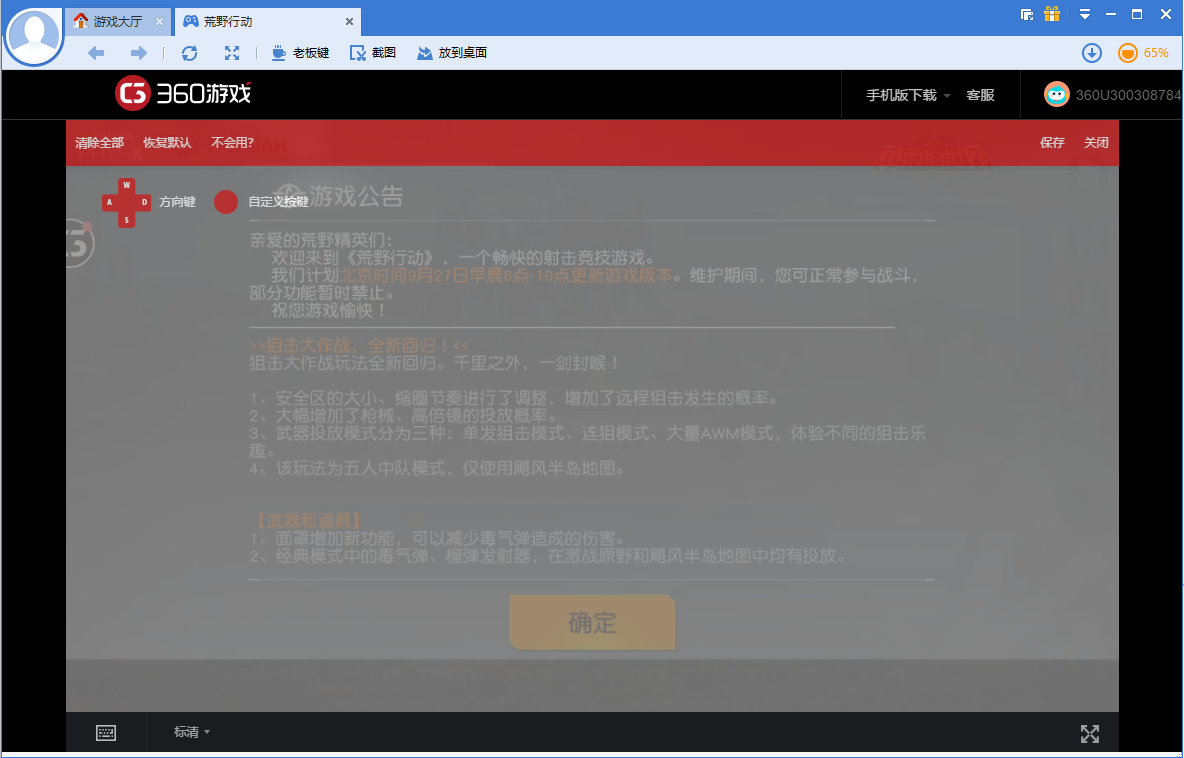Go back with the left arrow
The height and width of the screenshot is (758, 1184).
(x=96, y=53)
